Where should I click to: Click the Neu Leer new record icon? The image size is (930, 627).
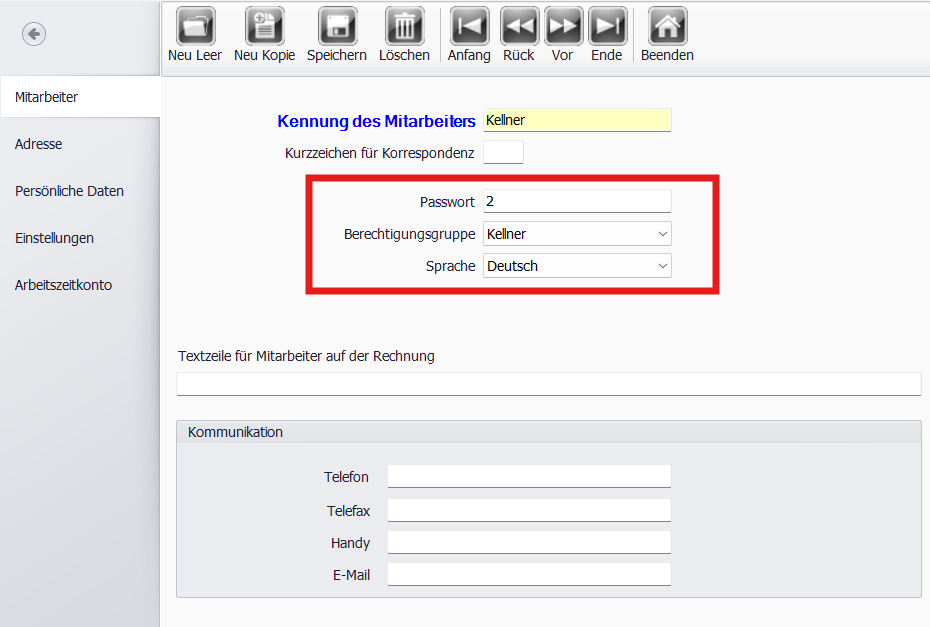click(x=195, y=26)
